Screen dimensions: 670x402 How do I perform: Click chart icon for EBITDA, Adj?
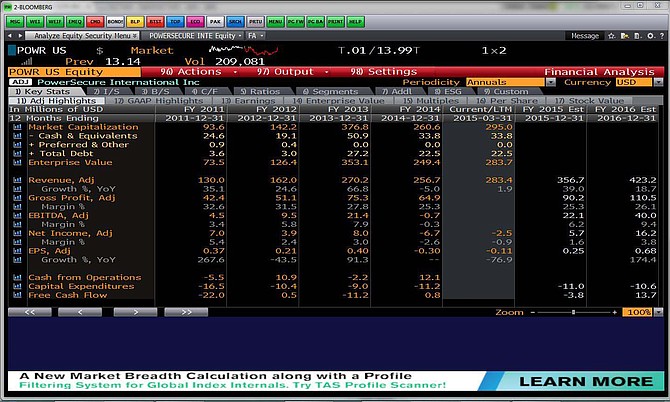coord(17,214)
